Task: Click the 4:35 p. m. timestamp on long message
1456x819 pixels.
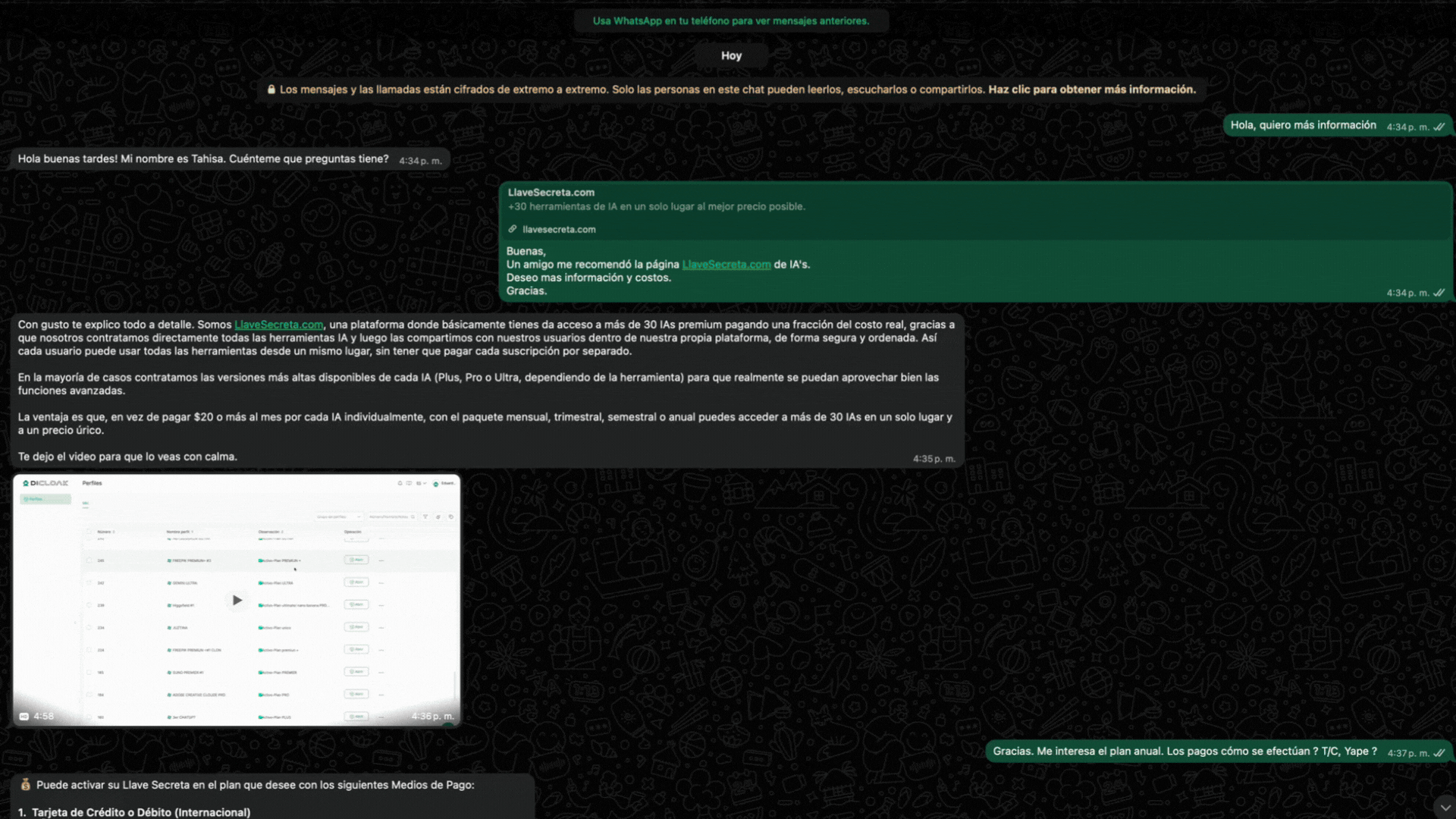Action: pyautogui.click(x=934, y=459)
